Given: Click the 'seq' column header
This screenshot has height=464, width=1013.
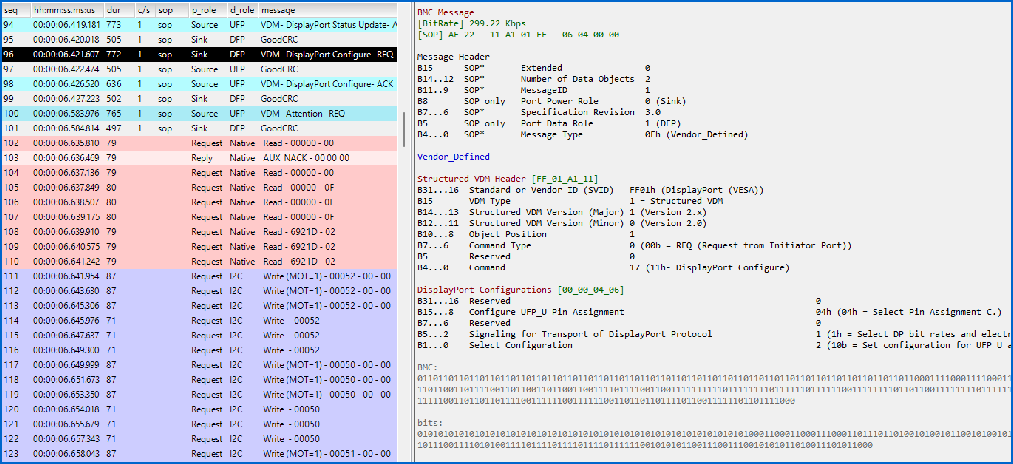Looking at the screenshot, I should pyautogui.click(x=12, y=7).
